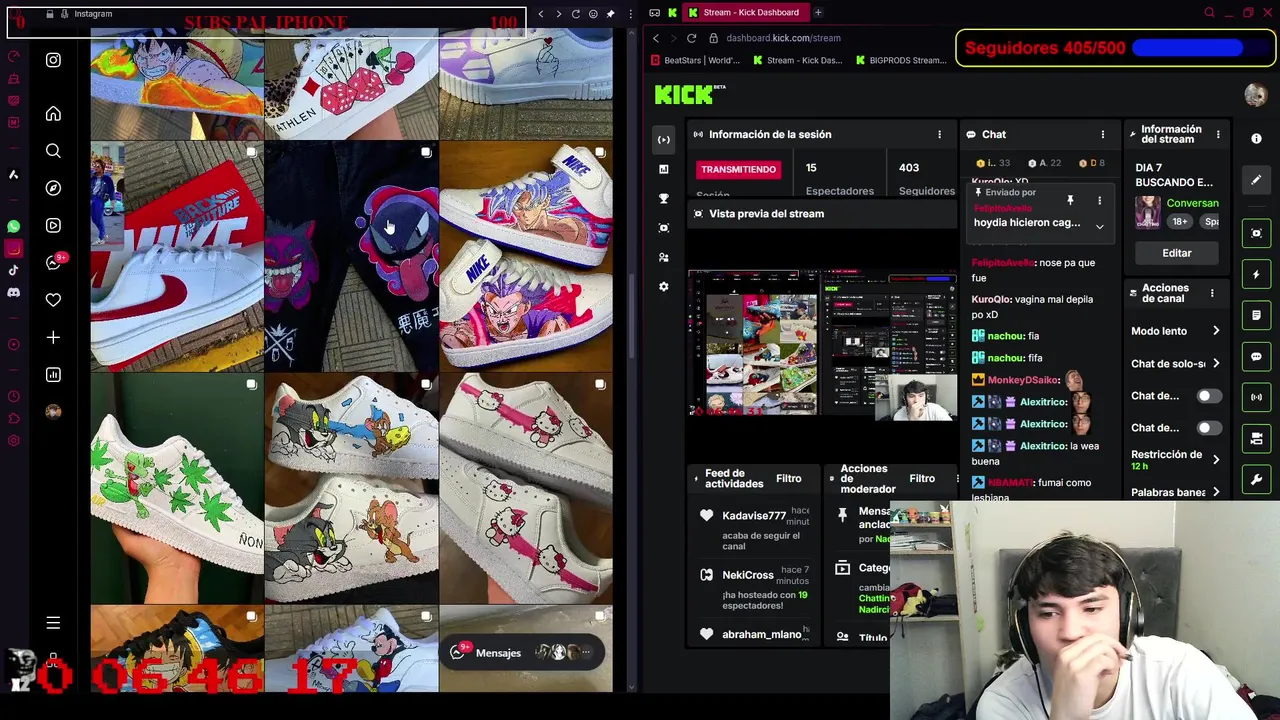Open green leaf sneaker post thumbnail
This screenshot has width=1280, height=720.
(x=177, y=490)
